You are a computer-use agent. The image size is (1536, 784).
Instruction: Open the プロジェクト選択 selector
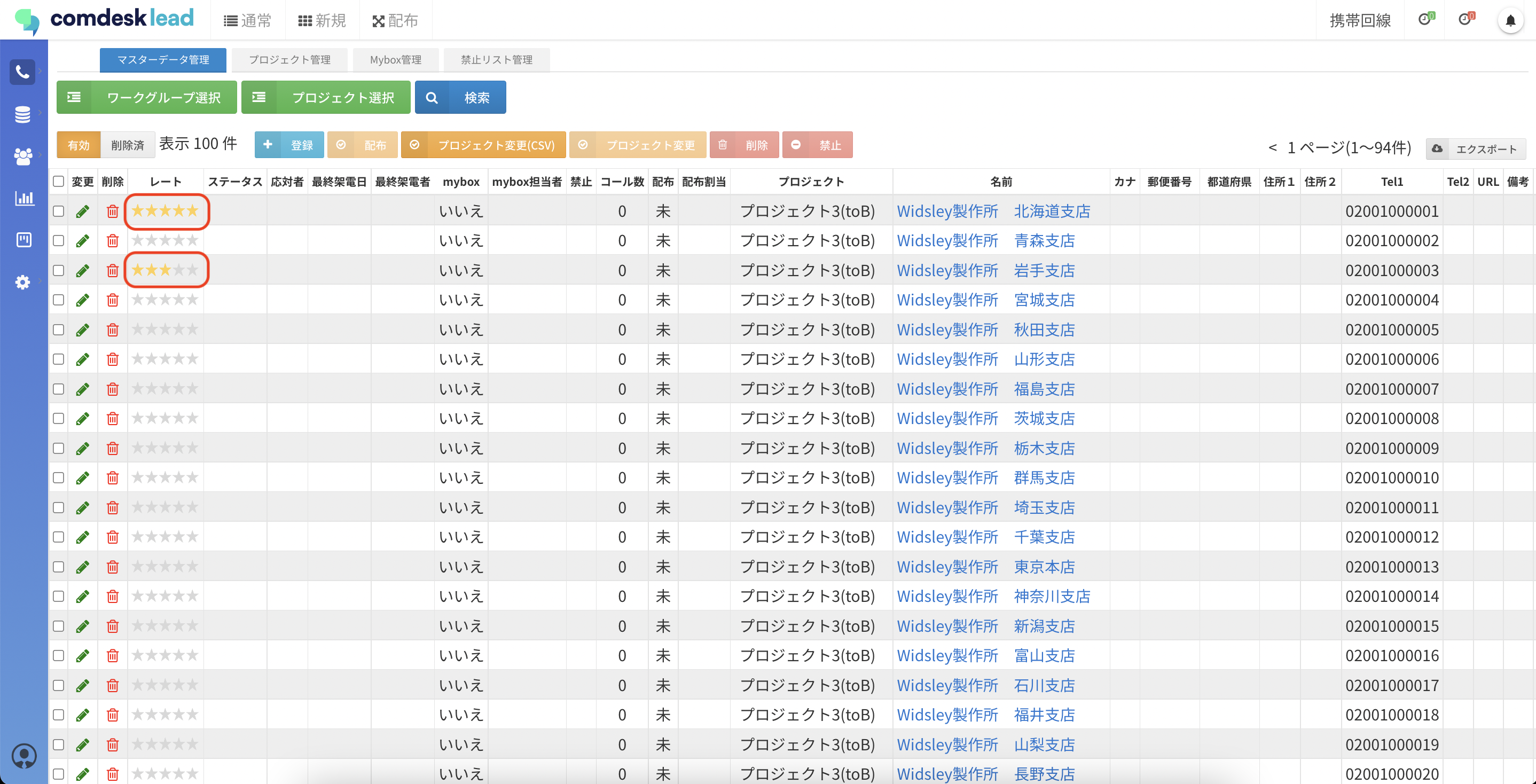coord(326,97)
